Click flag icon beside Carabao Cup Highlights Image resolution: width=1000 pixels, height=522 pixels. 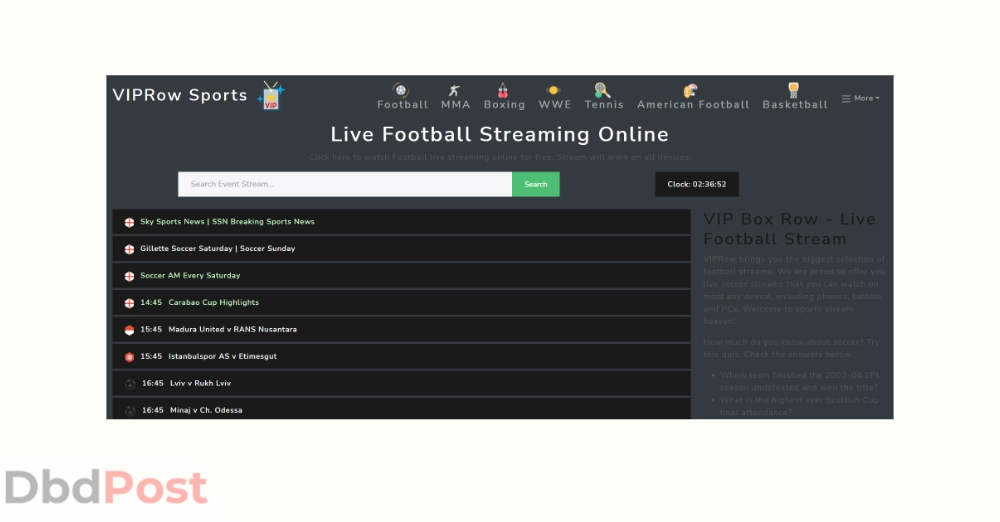pos(129,302)
